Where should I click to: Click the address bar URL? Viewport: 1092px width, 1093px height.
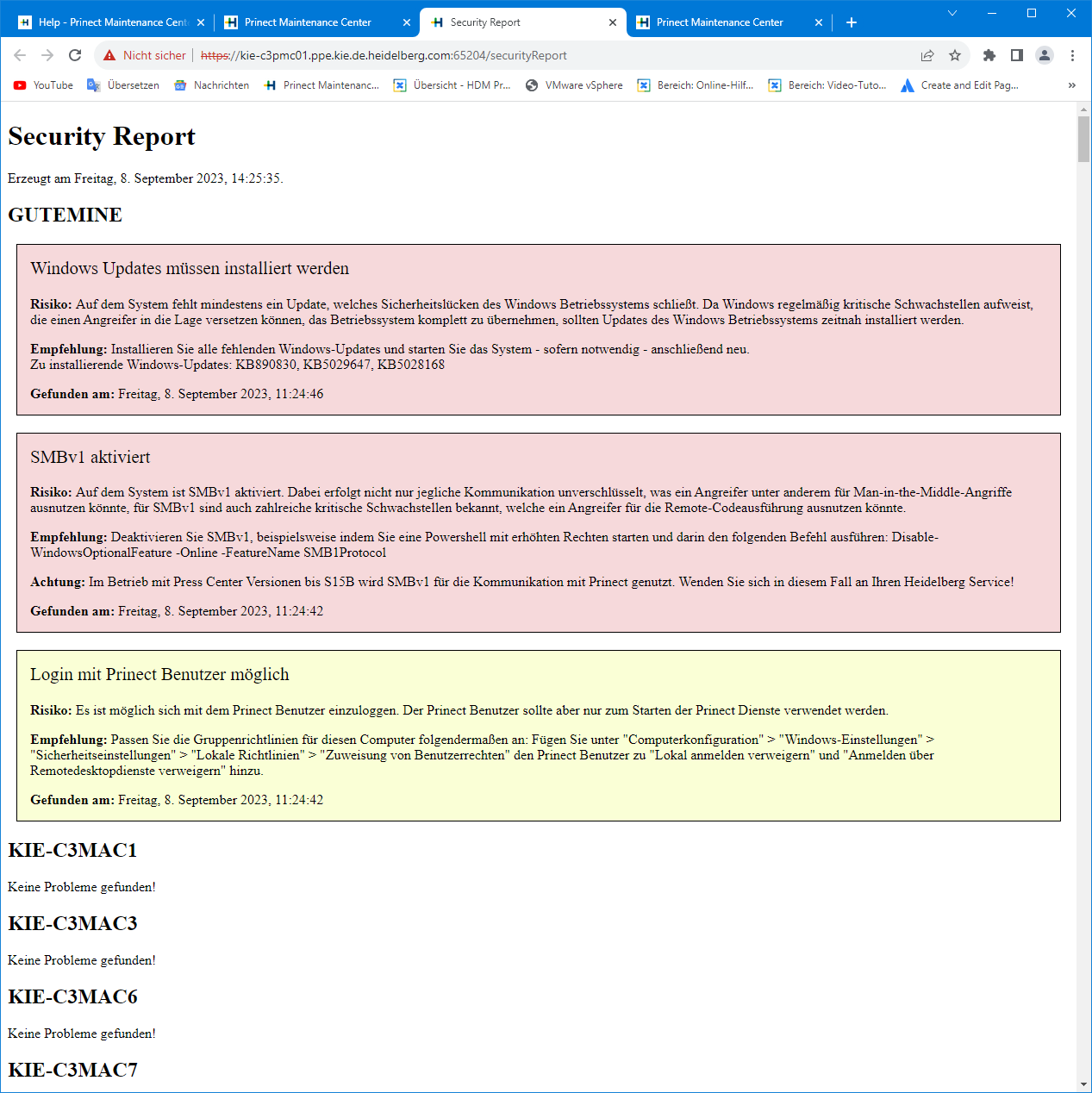tap(384, 55)
